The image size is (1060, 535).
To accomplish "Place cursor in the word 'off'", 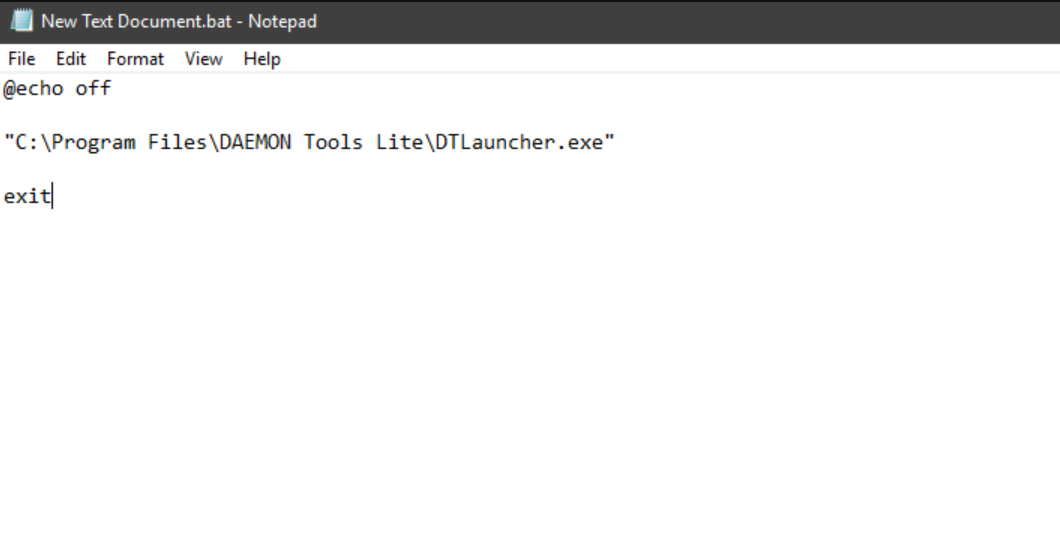I will pos(93,89).
